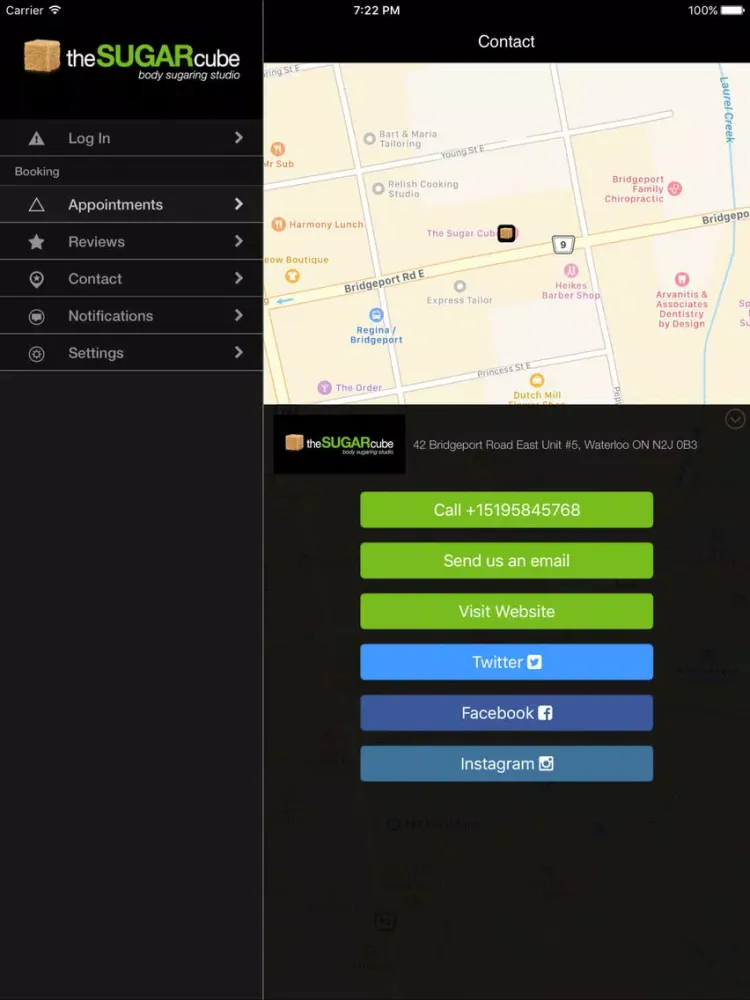Tap the Notifications speech bubble icon
Image resolution: width=750 pixels, height=1000 pixels.
click(36, 316)
